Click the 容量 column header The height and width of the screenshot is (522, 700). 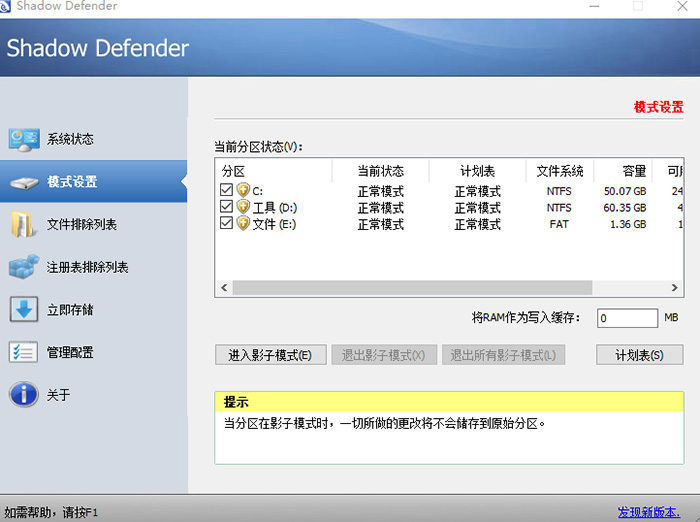(x=623, y=171)
